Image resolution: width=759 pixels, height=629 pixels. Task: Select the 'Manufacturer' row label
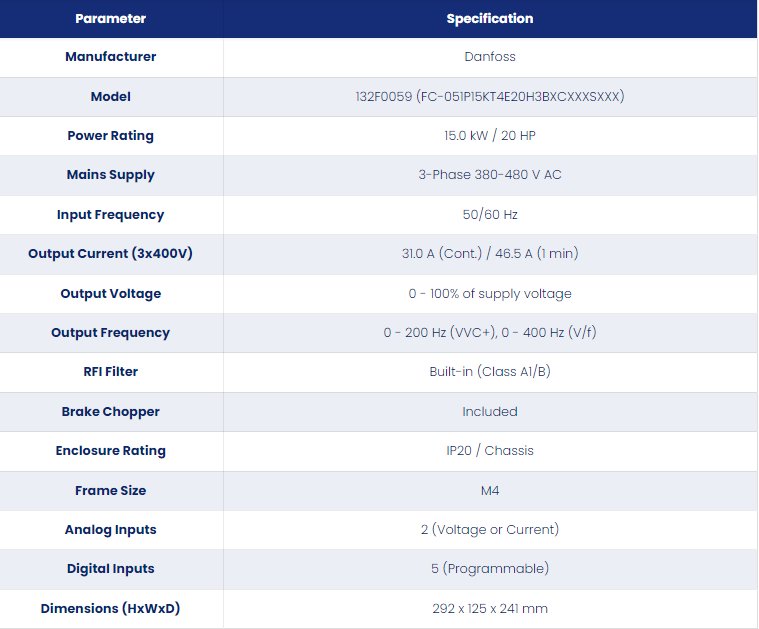[110, 57]
